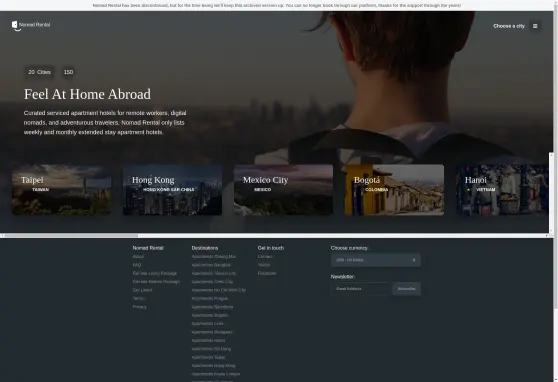Open Apartments Chiang Mai link
The image size is (558, 382).
coord(214,256)
